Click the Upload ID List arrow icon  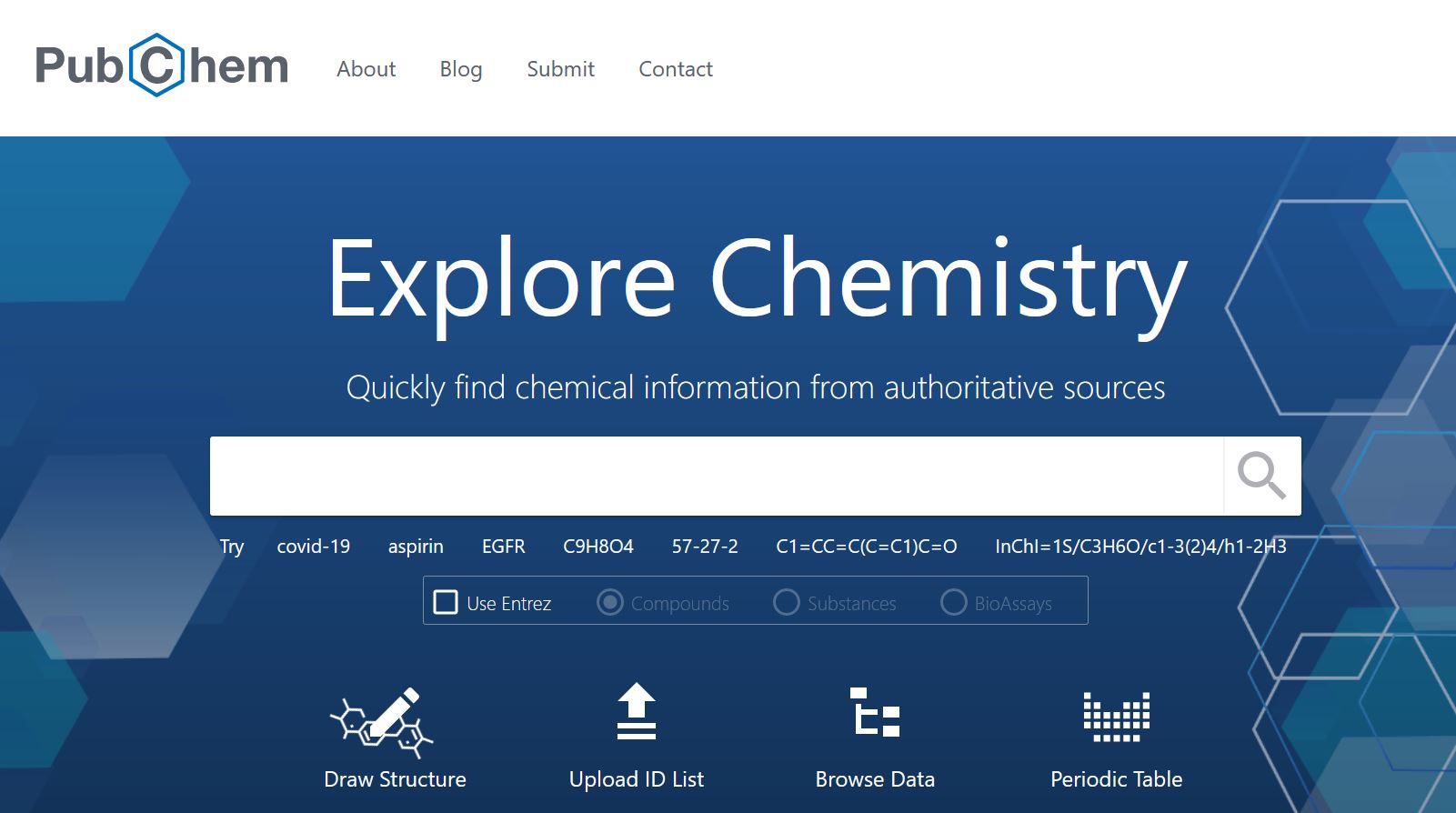pos(637,711)
